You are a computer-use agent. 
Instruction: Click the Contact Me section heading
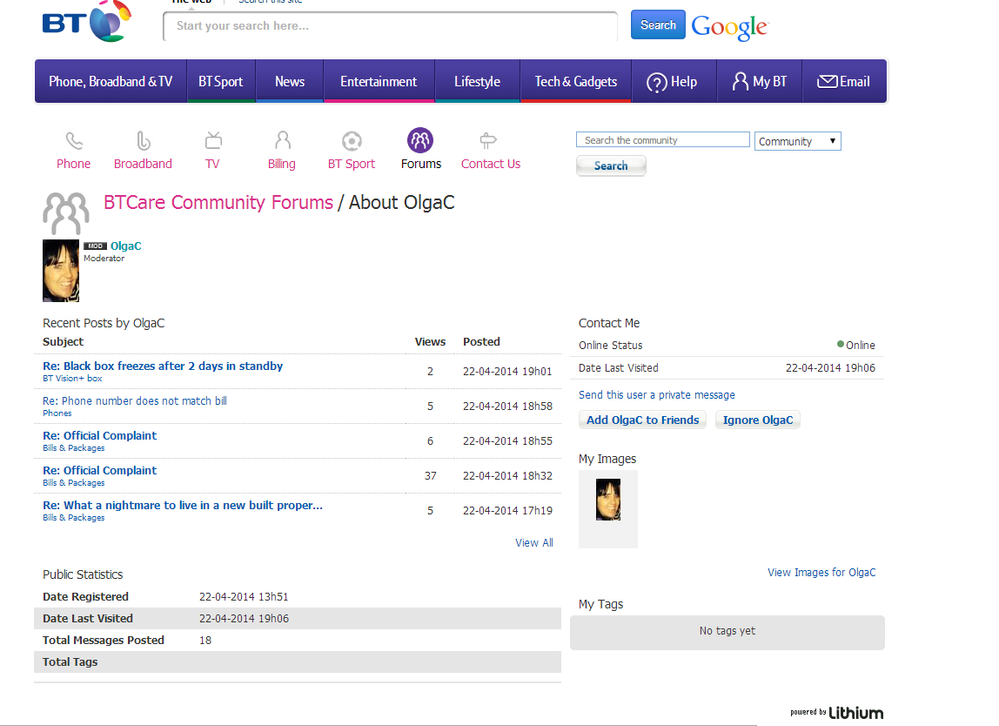click(x=608, y=323)
